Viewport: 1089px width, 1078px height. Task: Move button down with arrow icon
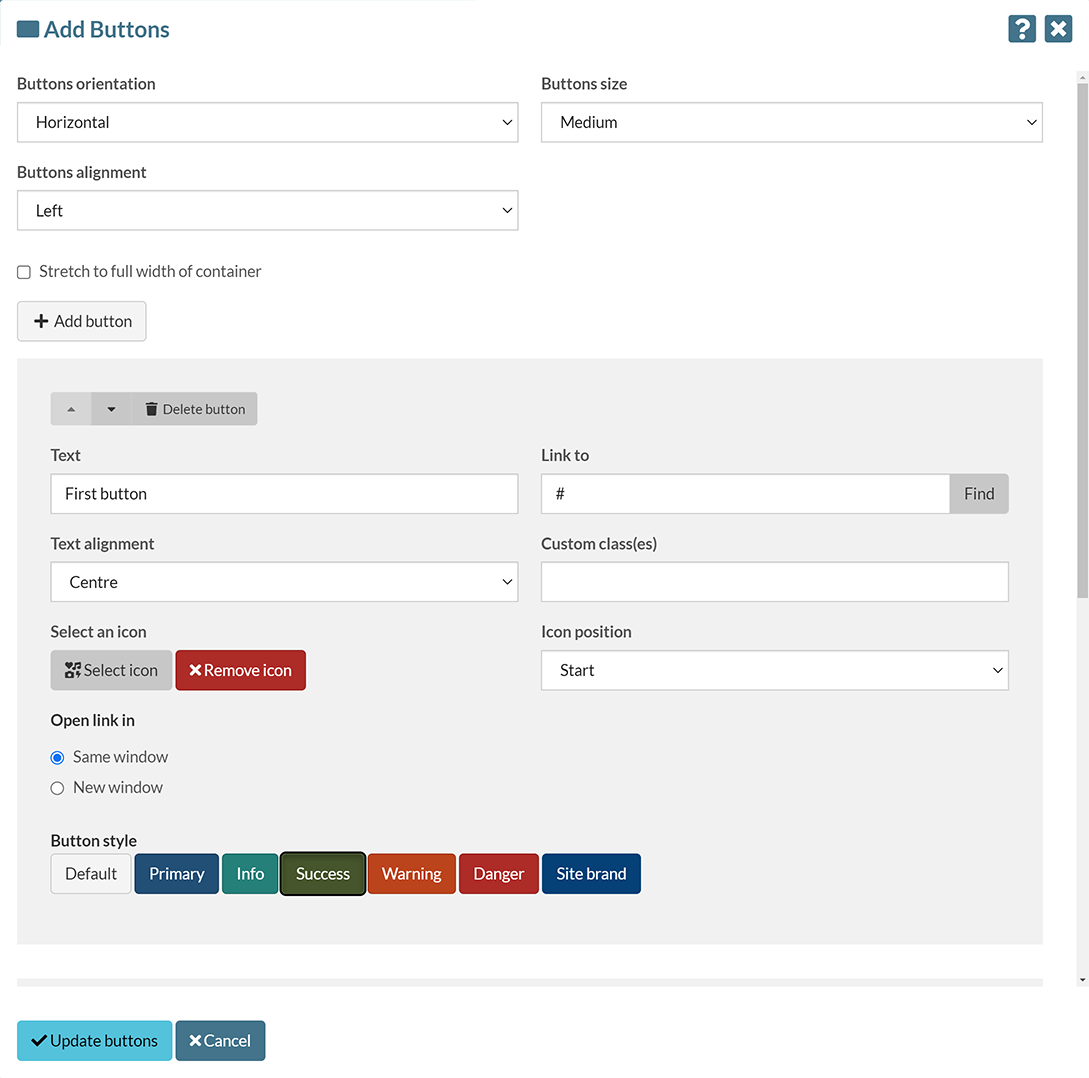(111, 409)
